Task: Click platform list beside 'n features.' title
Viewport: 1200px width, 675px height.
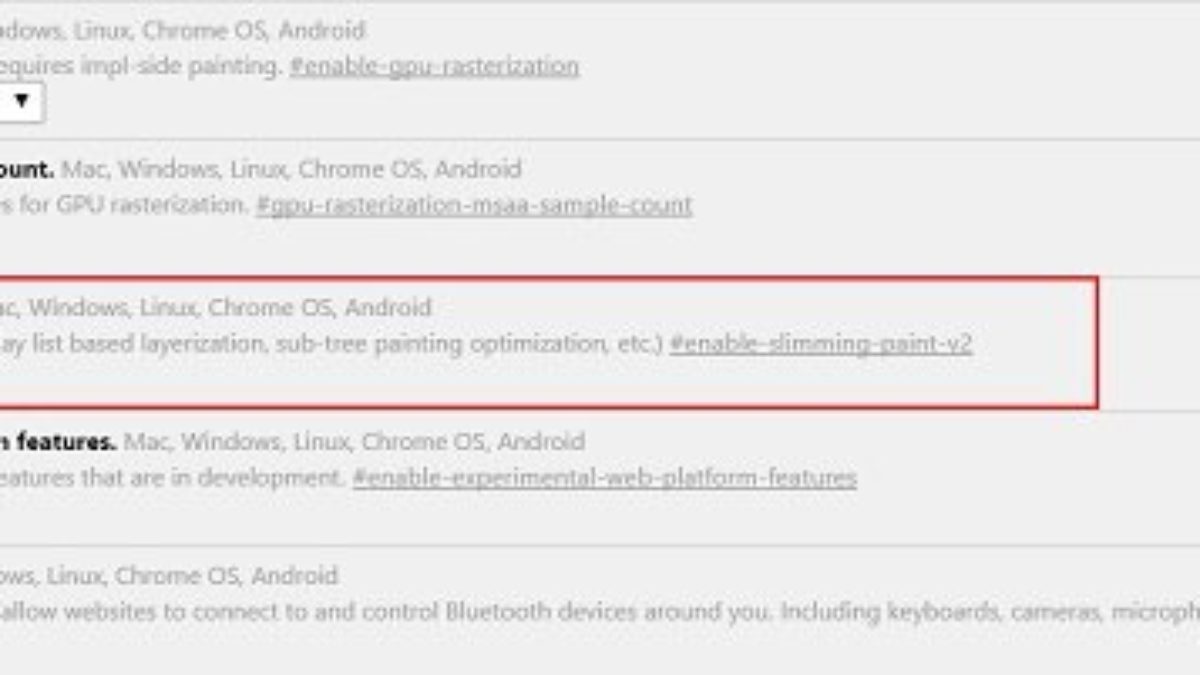Action: pyautogui.click(x=354, y=441)
